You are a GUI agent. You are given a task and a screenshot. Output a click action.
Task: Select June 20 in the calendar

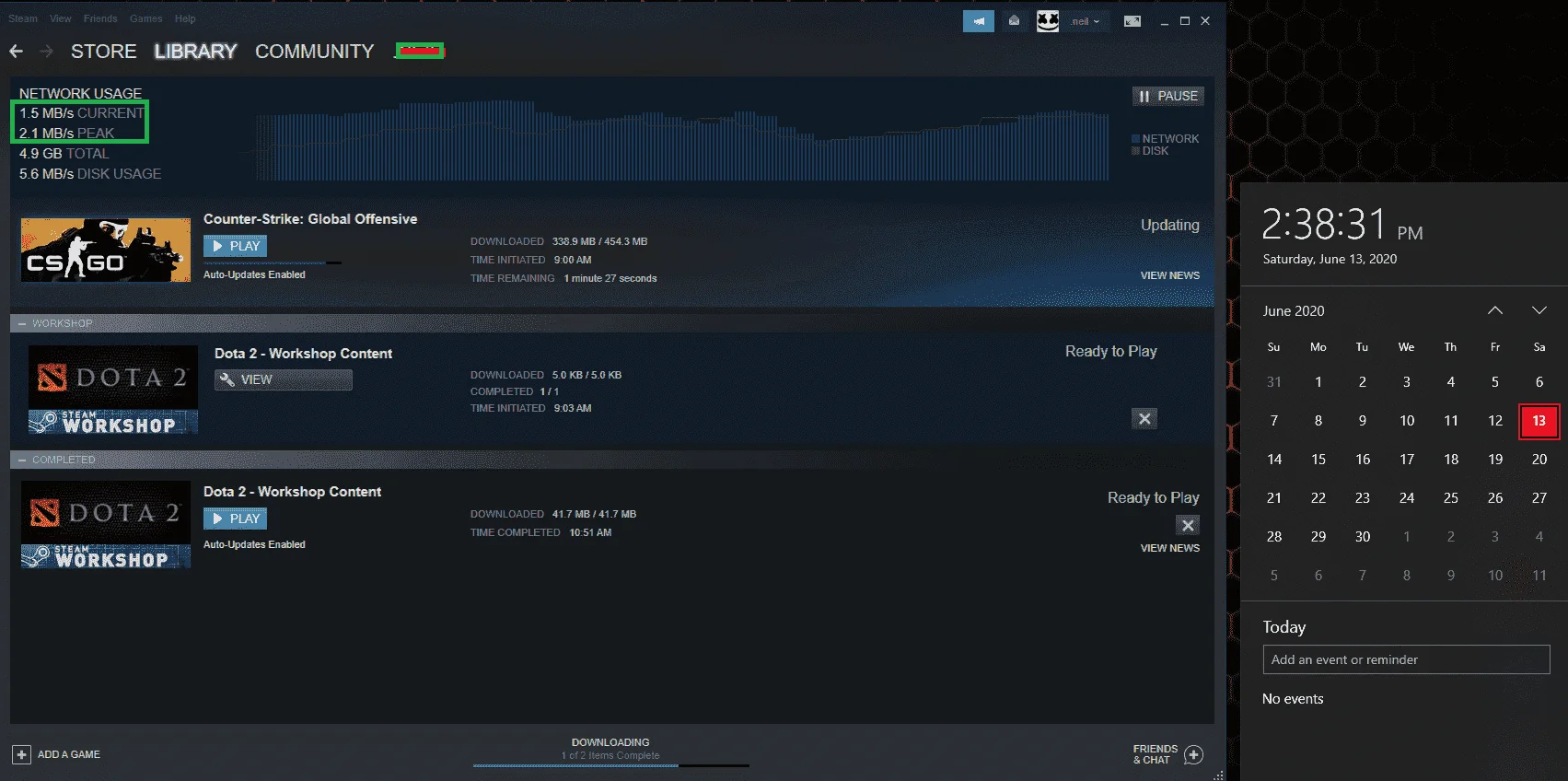1539,460
